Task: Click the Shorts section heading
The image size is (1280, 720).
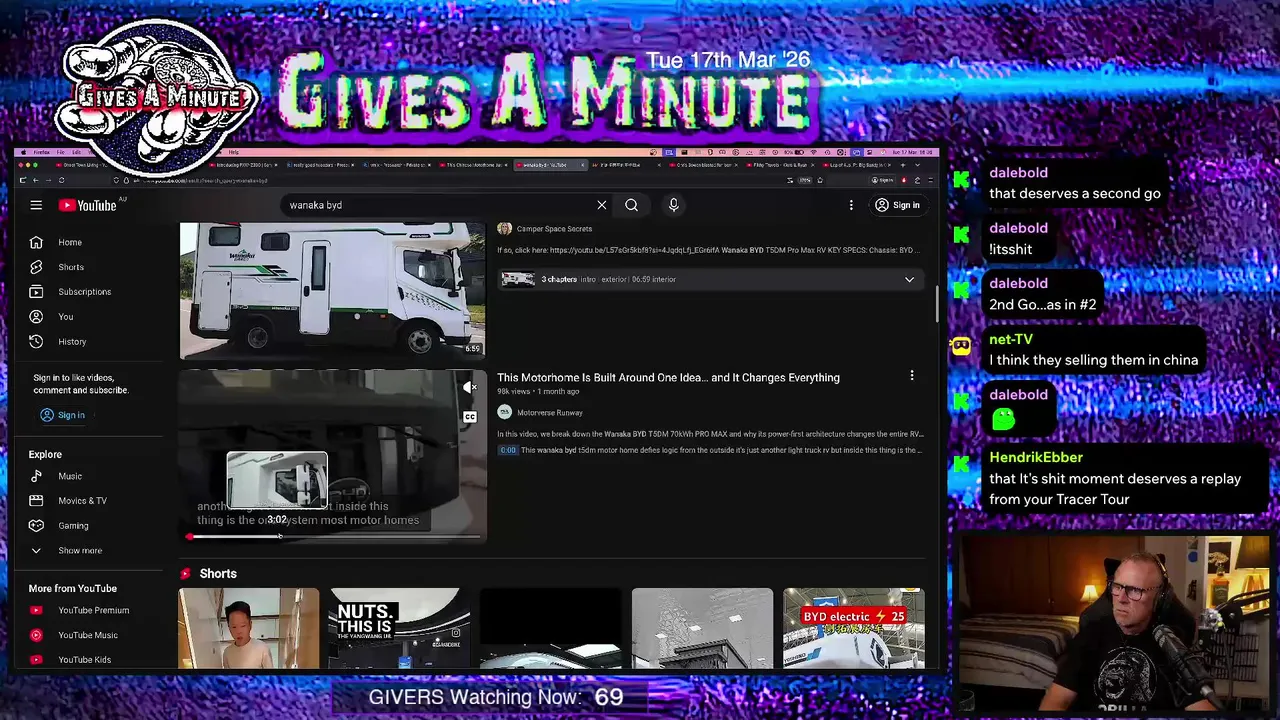Action: [x=218, y=574]
